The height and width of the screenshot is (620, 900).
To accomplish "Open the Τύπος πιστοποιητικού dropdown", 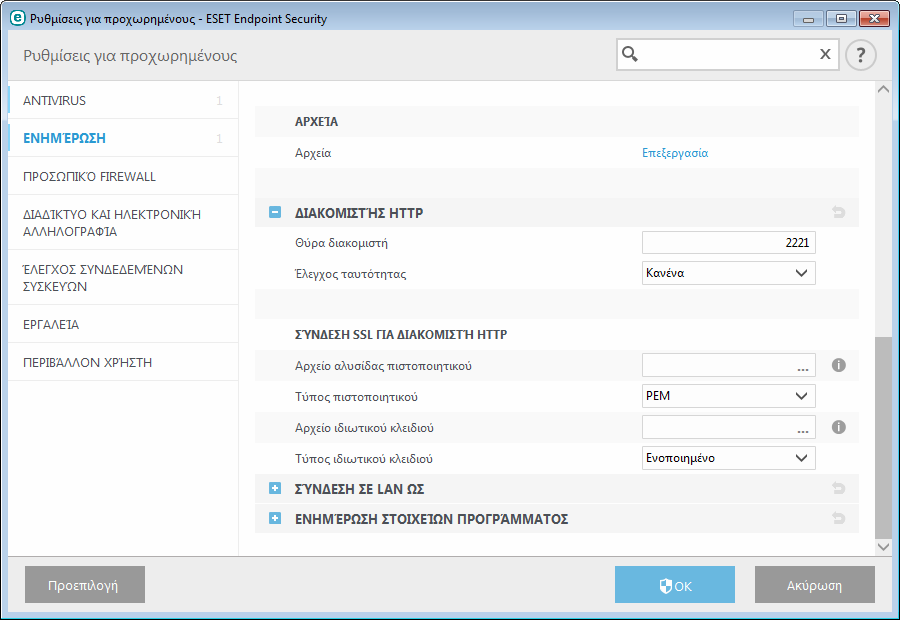I will [728, 396].
